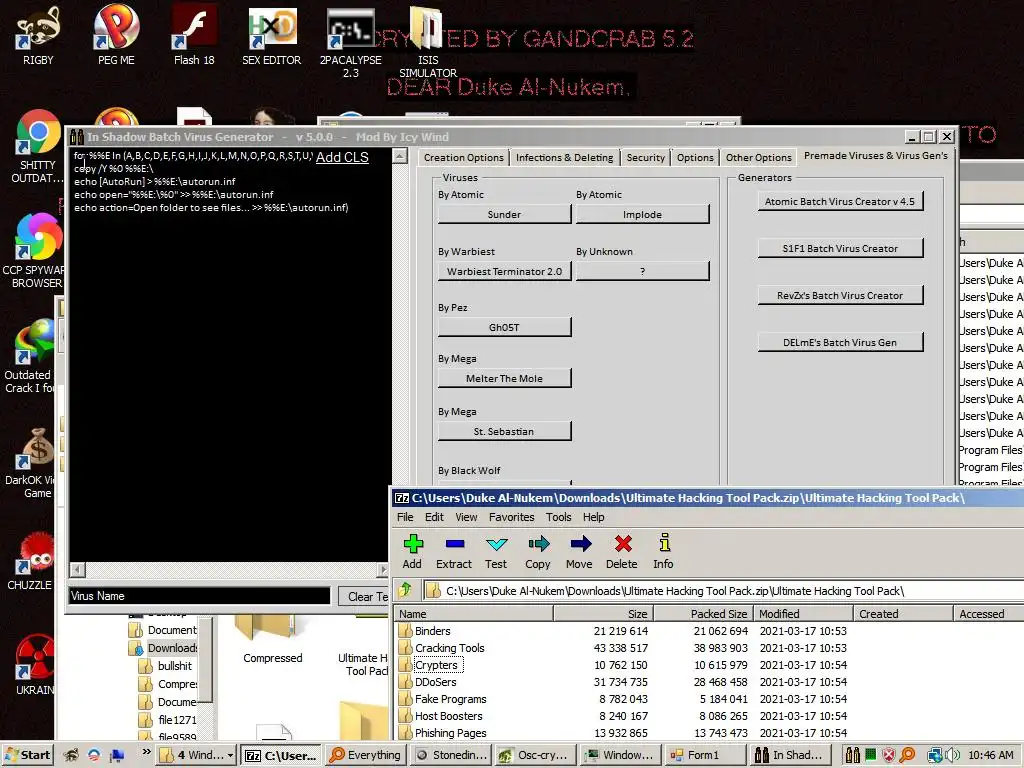The width and height of the screenshot is (1024, 768).
Task: Click the Warbiest Terminator 2.0 button
Action: pyautogui.click(x=504, y=271)
